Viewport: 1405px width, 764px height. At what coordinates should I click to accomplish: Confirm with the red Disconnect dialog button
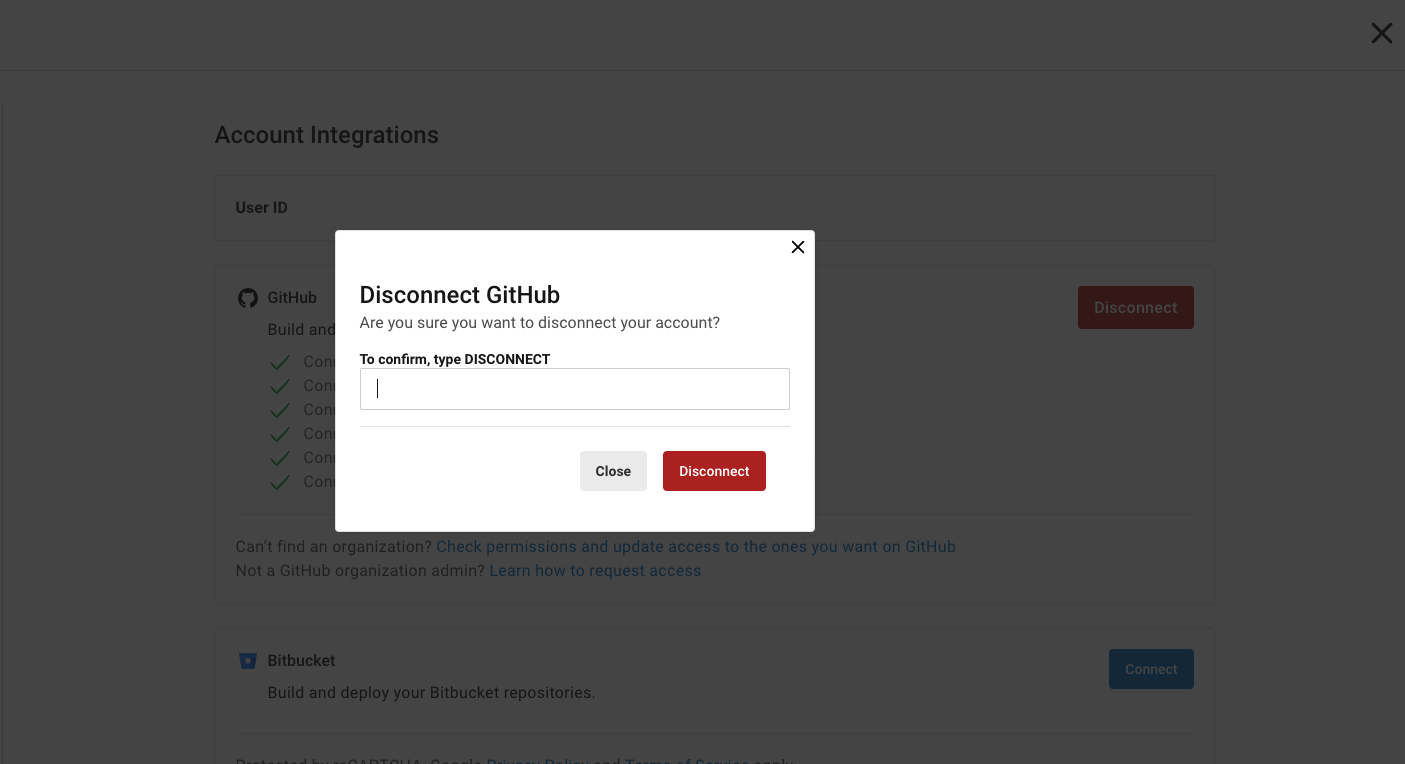[713, 471]
